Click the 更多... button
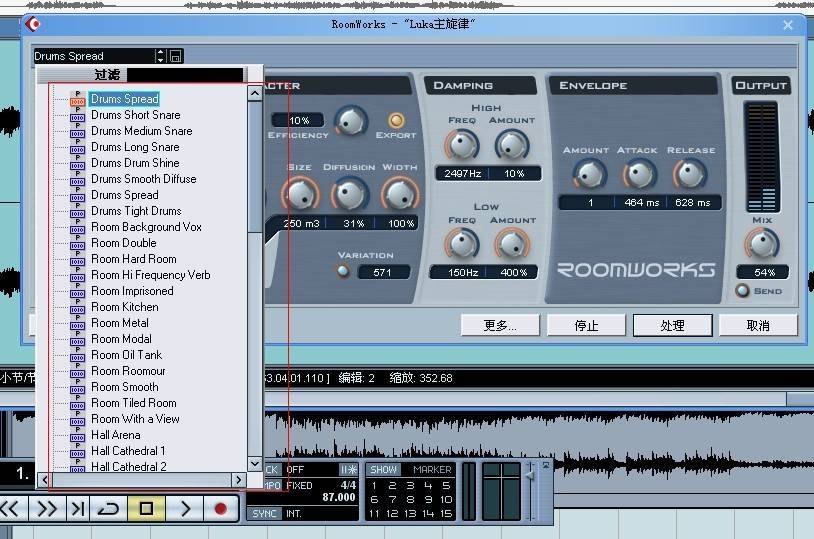 500,326
